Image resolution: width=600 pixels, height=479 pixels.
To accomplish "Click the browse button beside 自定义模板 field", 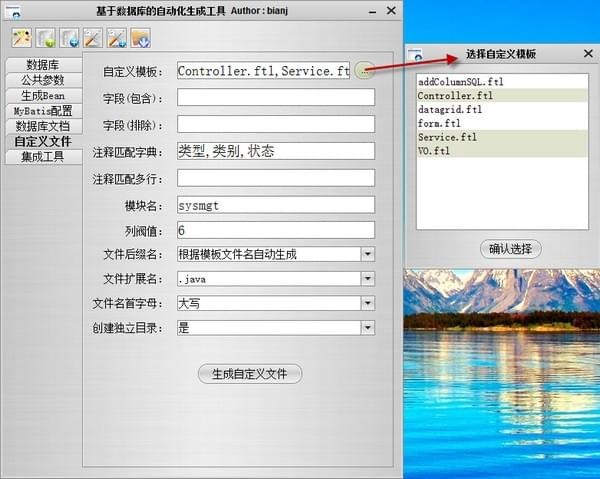I will [366, 71].
